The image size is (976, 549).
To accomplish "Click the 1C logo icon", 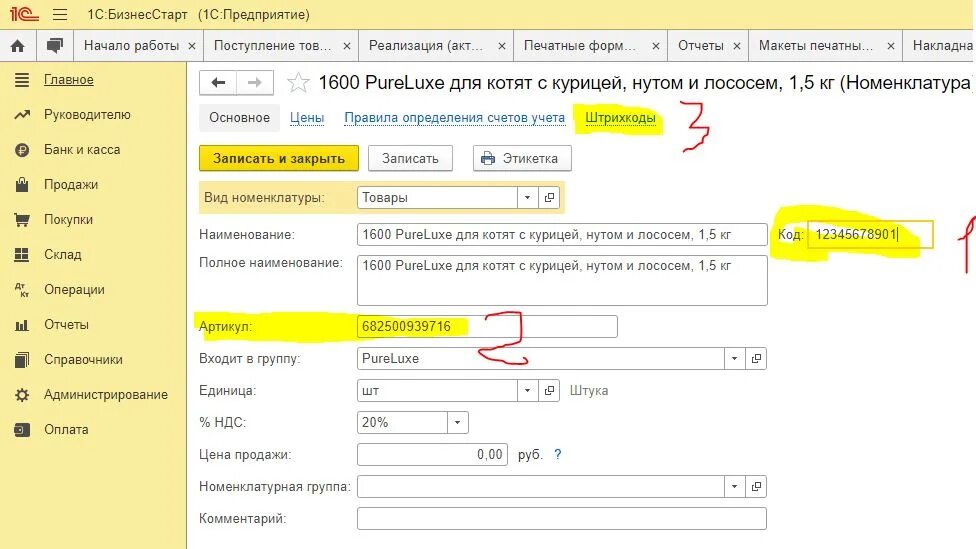I will [24, 13].
